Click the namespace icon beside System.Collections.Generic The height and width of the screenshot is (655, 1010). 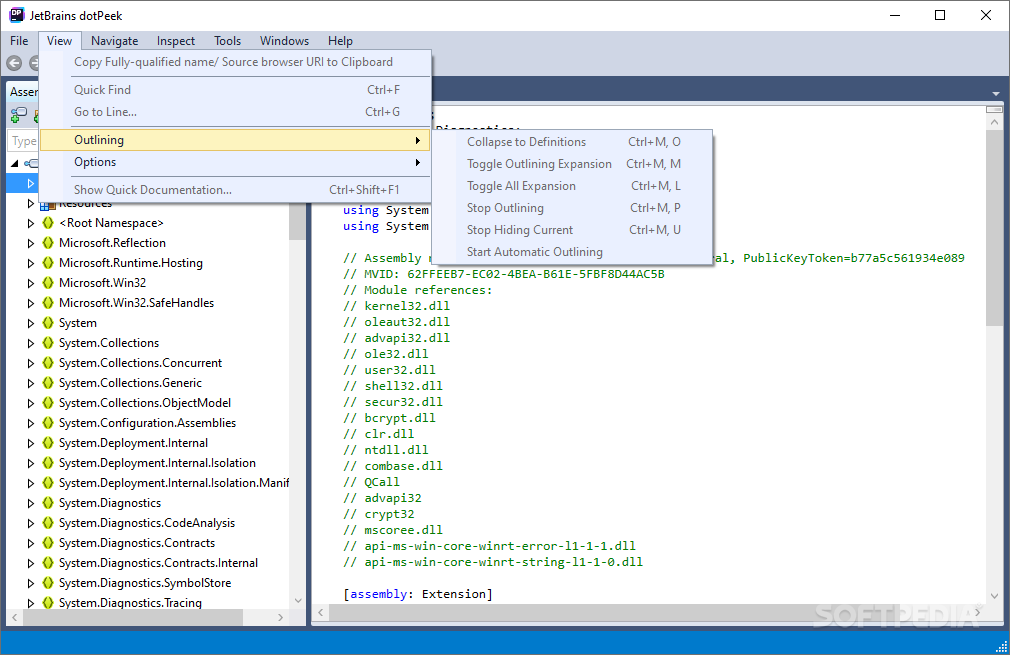48,383
